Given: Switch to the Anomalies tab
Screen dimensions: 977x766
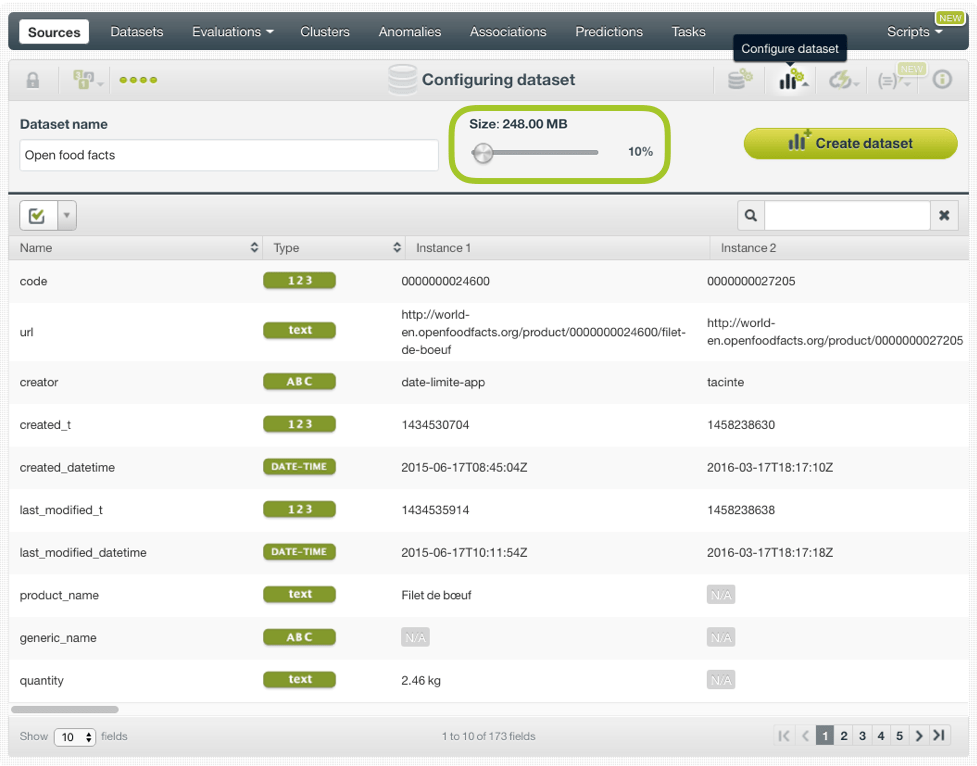Looking at the screenshot, I should coord(409,32).
